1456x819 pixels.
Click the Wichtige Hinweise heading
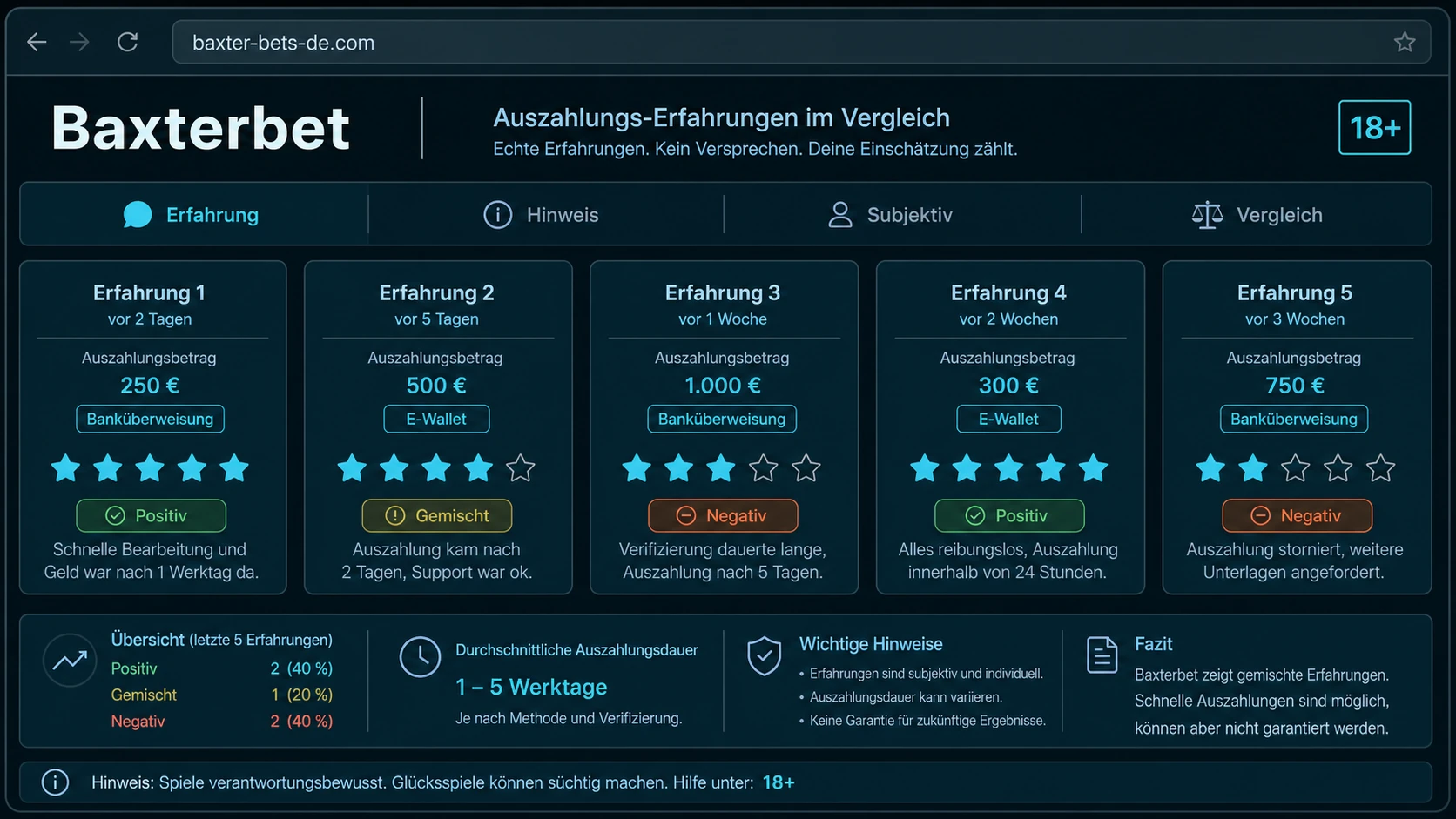click(x=871, y=644)
